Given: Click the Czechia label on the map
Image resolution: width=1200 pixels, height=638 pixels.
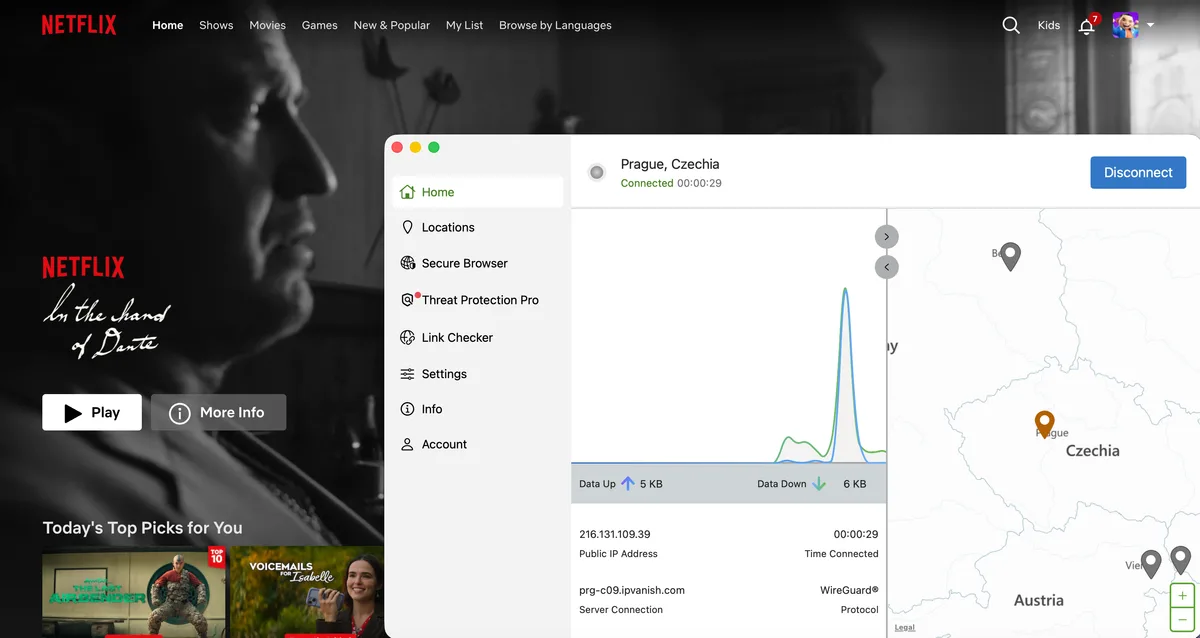Looking at the screenshot, I should point(1092,451).
